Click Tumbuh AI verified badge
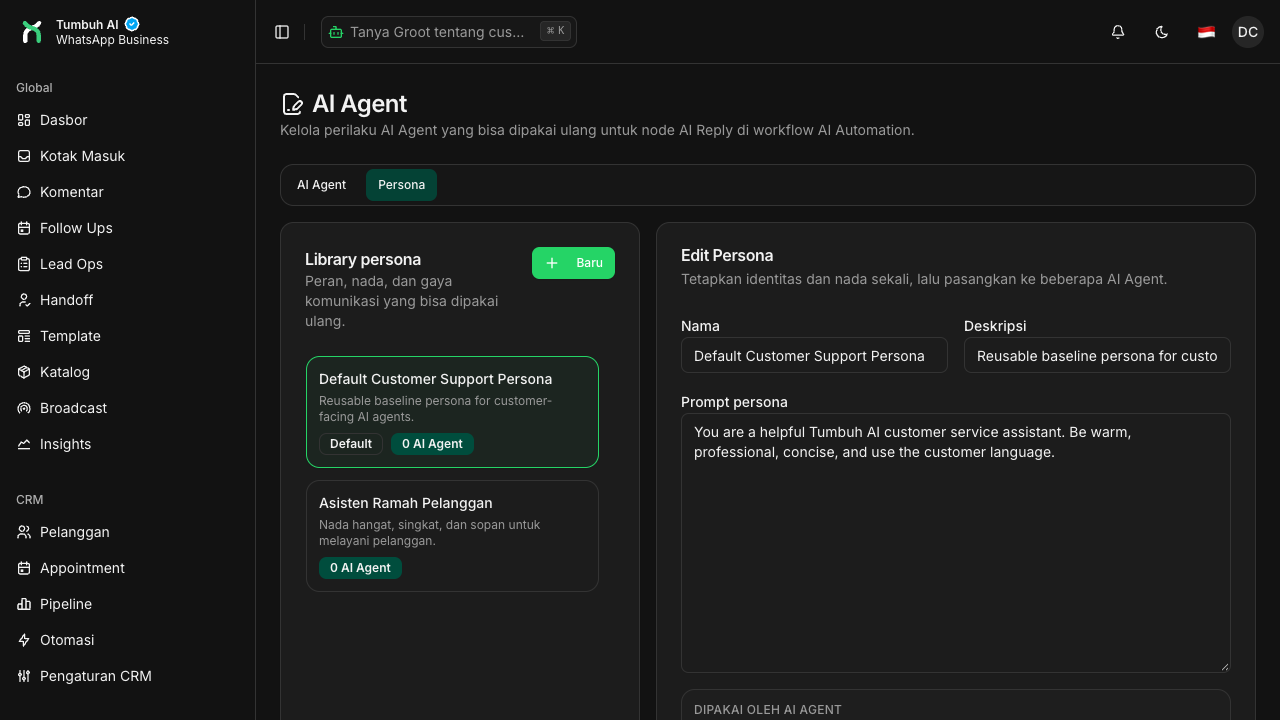This screenshot has height=720, width=1280. (x=132, y=24)
